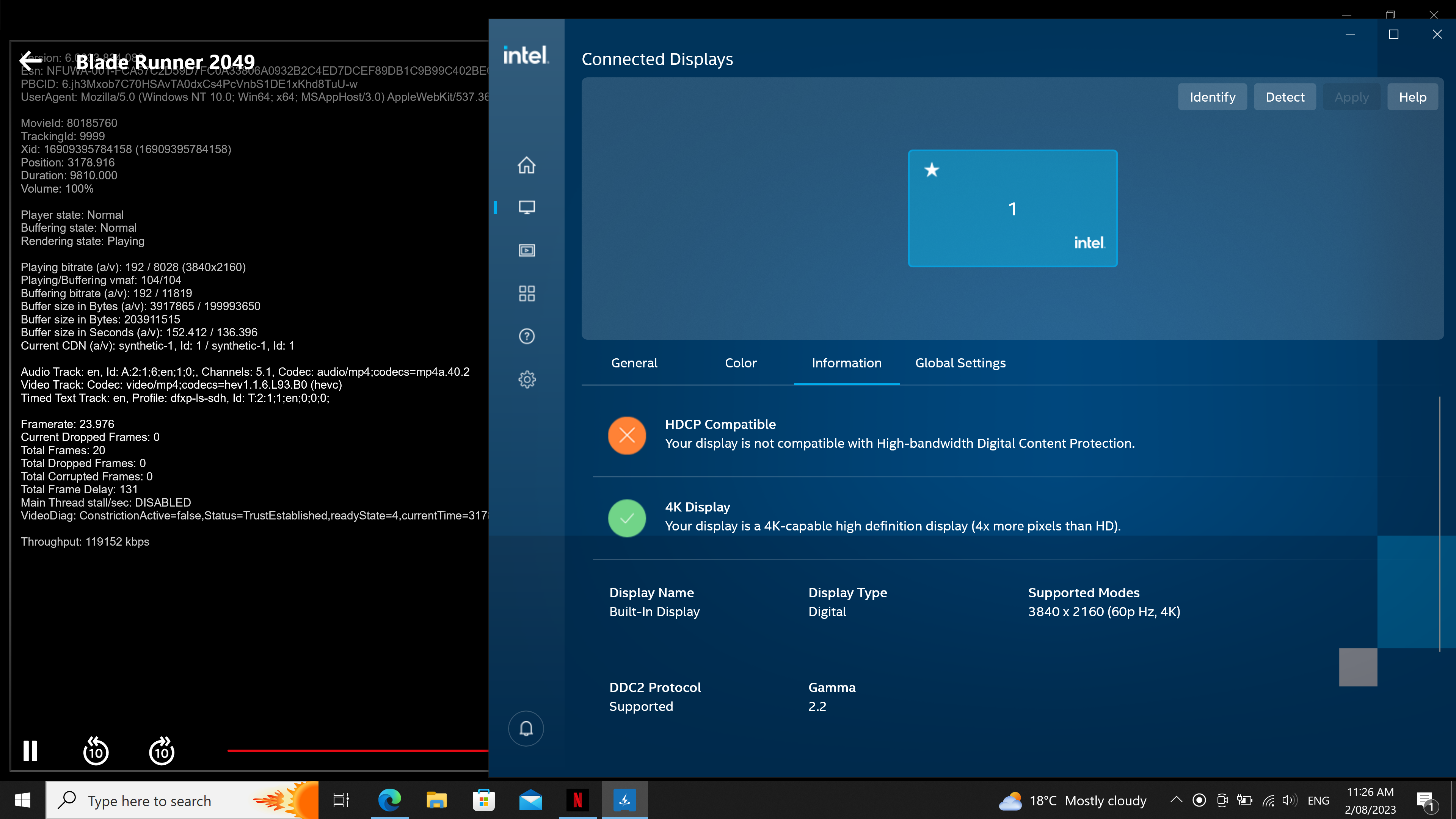The width and height of the screenshot is (1456, 819).
Task: Launch Microsoft Edge from the taskbar
Action: click(x=389, y=800)
